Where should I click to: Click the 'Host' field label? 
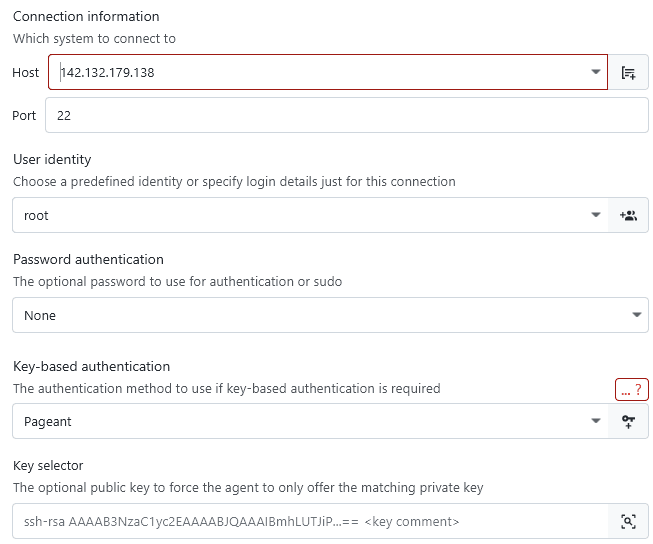(26, 72)
